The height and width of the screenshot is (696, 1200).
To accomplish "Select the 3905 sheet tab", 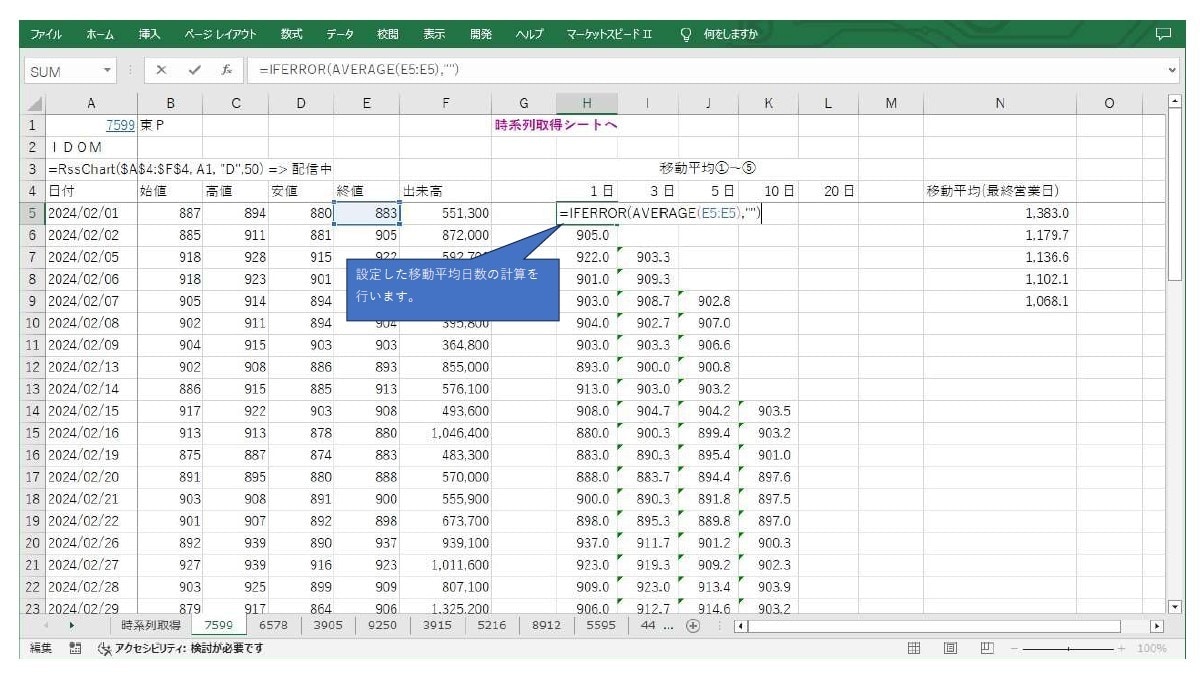I will 328,626.
